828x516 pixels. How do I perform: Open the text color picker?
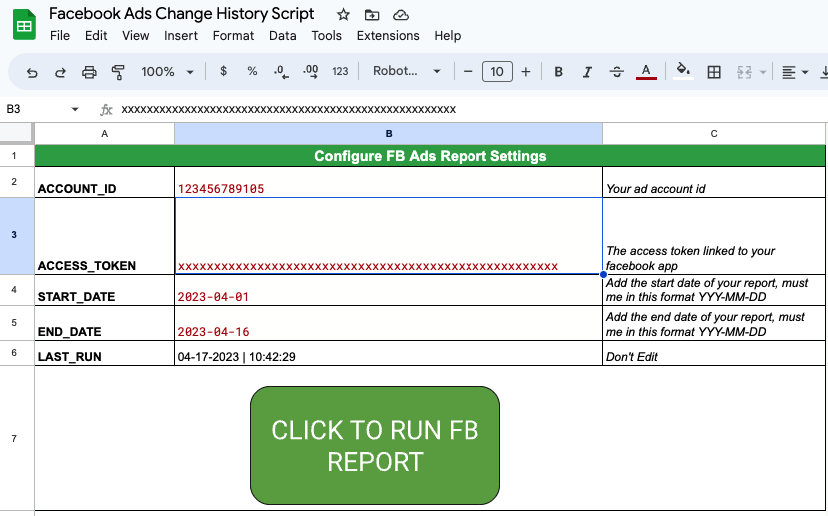pyautogui.click(x=646, y=71)
